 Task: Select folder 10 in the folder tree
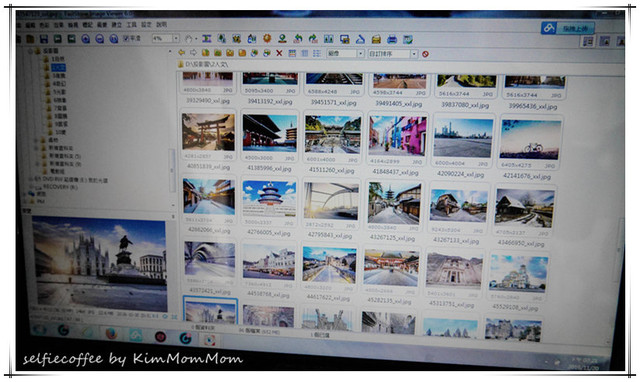pyautogui.click(x=60, y=132)
